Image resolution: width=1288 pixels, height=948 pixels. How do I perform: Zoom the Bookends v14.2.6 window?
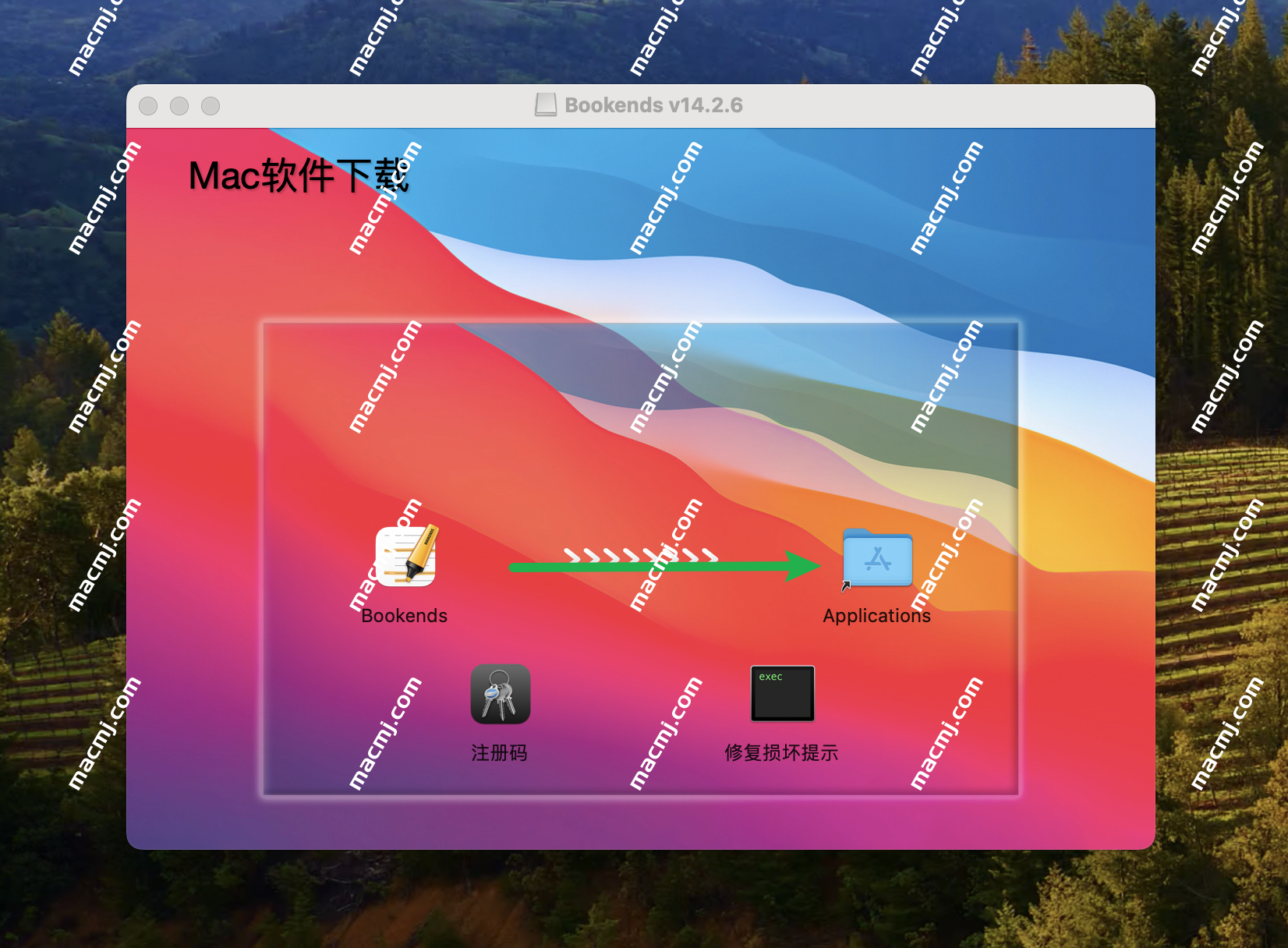tap(211, 106)
